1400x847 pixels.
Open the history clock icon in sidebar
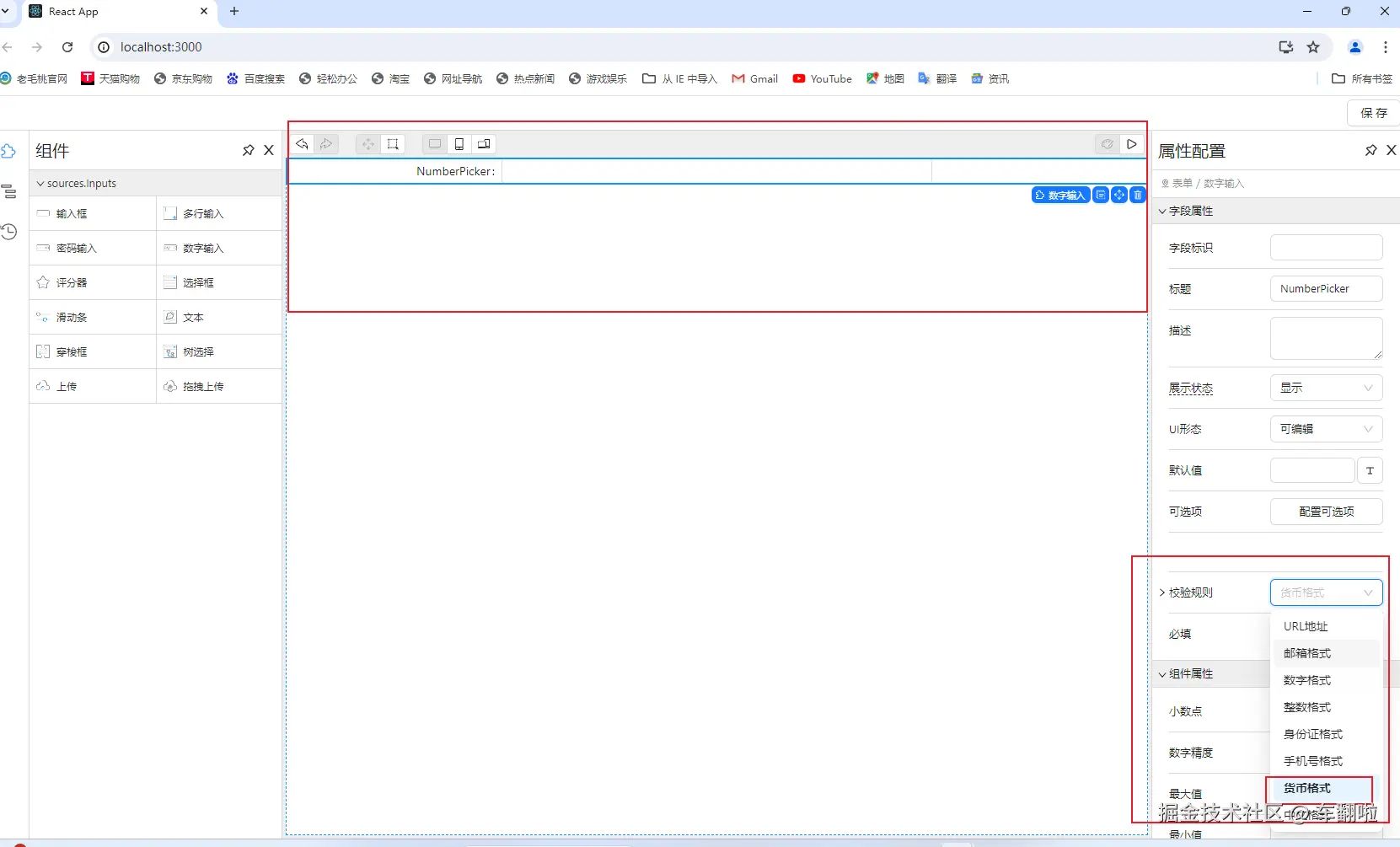click(9, 232)
